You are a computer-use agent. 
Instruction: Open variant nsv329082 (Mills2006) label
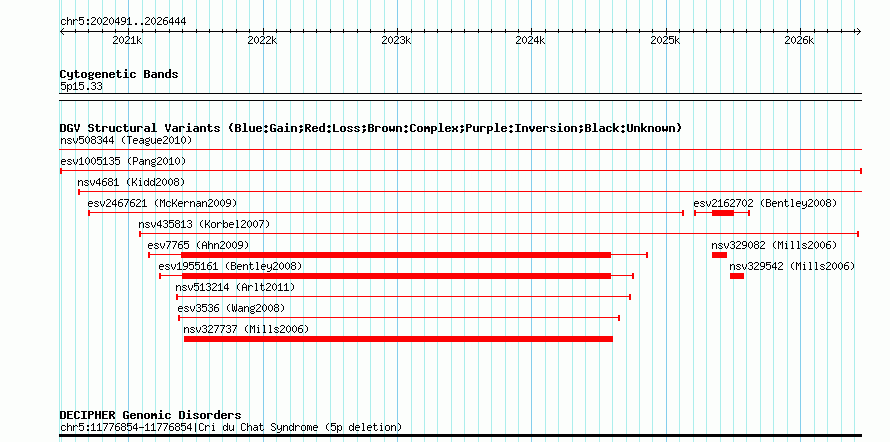774,245
